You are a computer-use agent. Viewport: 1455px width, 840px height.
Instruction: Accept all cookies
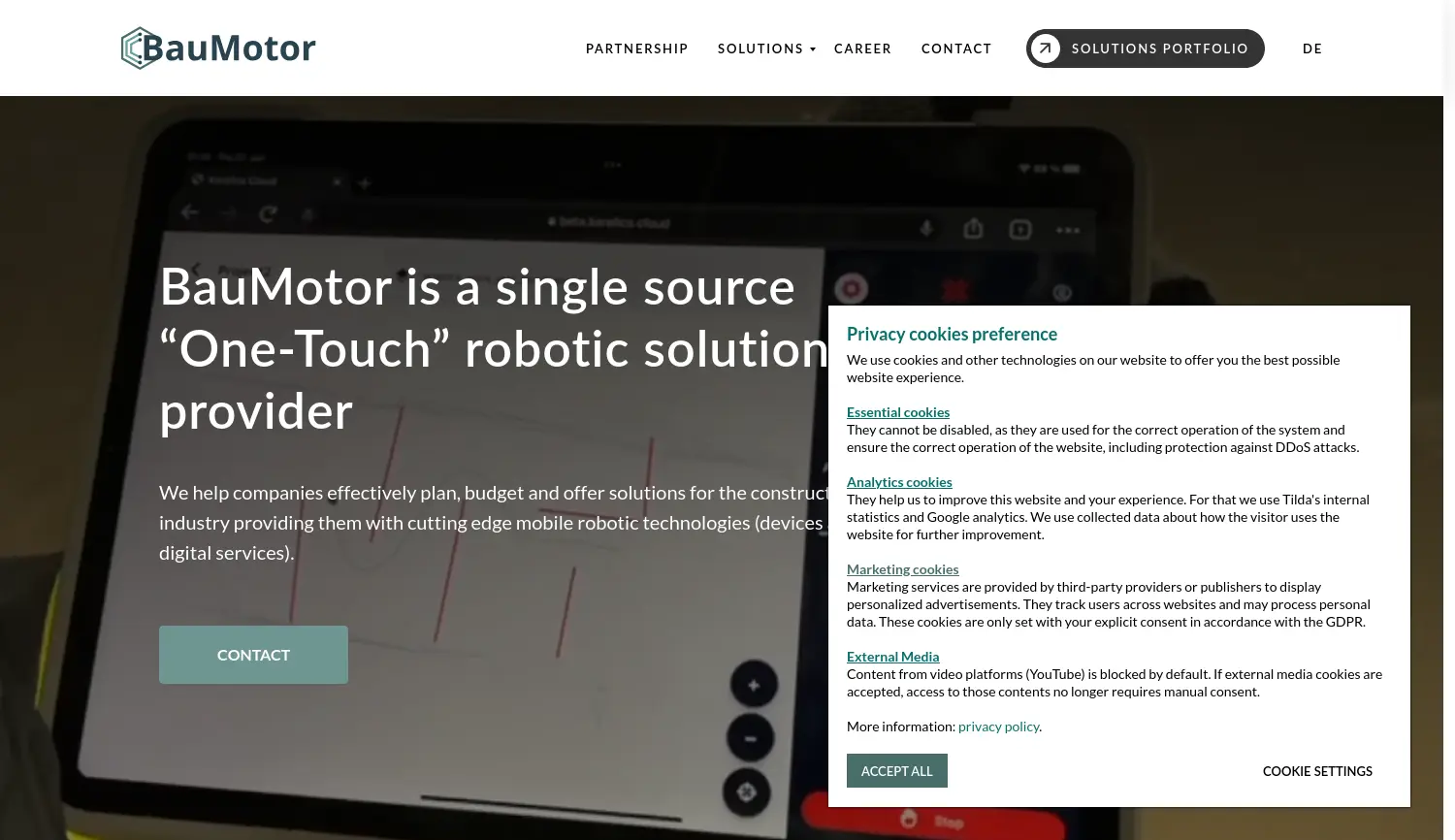(896, 771)
